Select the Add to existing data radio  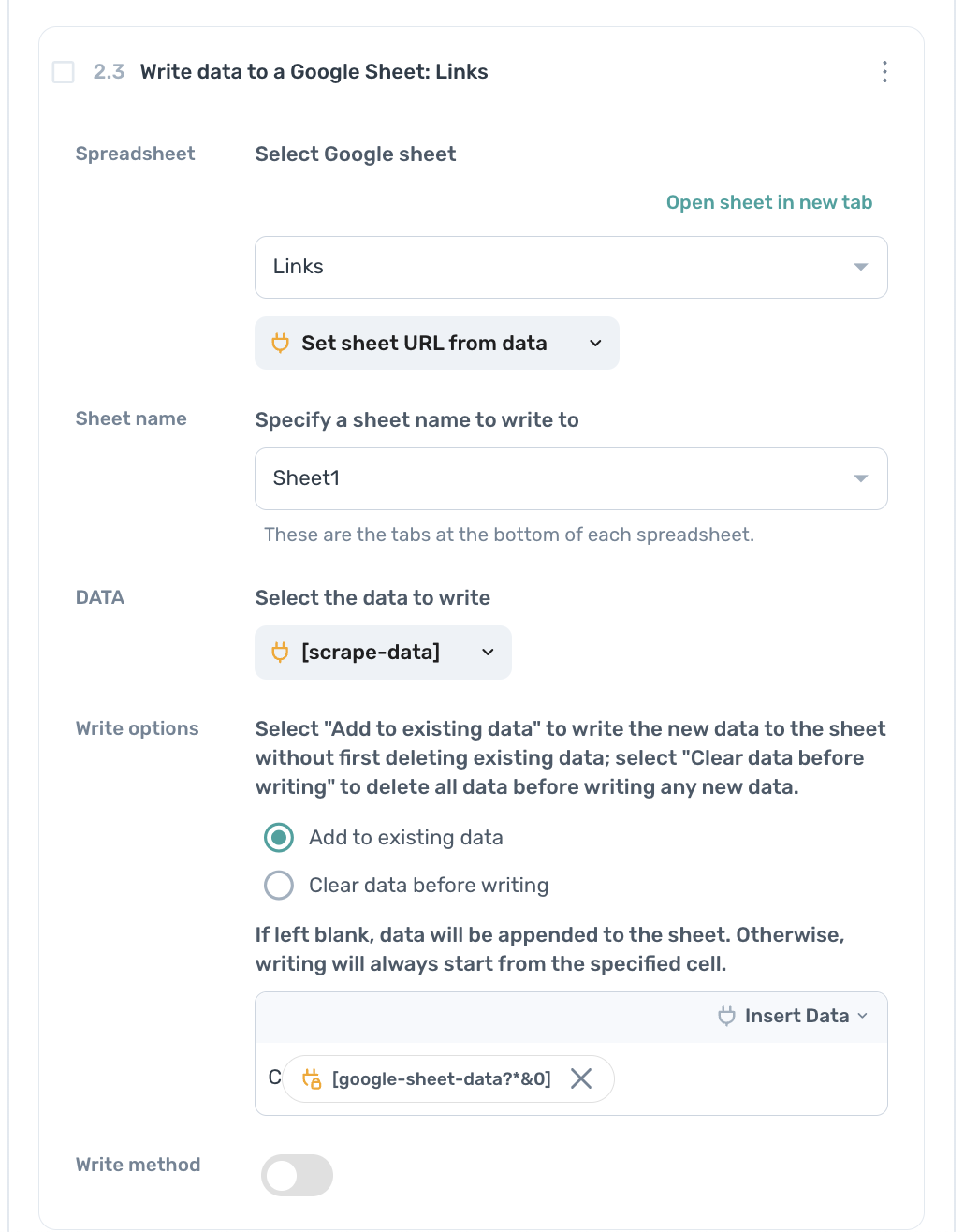pos(279,838)
